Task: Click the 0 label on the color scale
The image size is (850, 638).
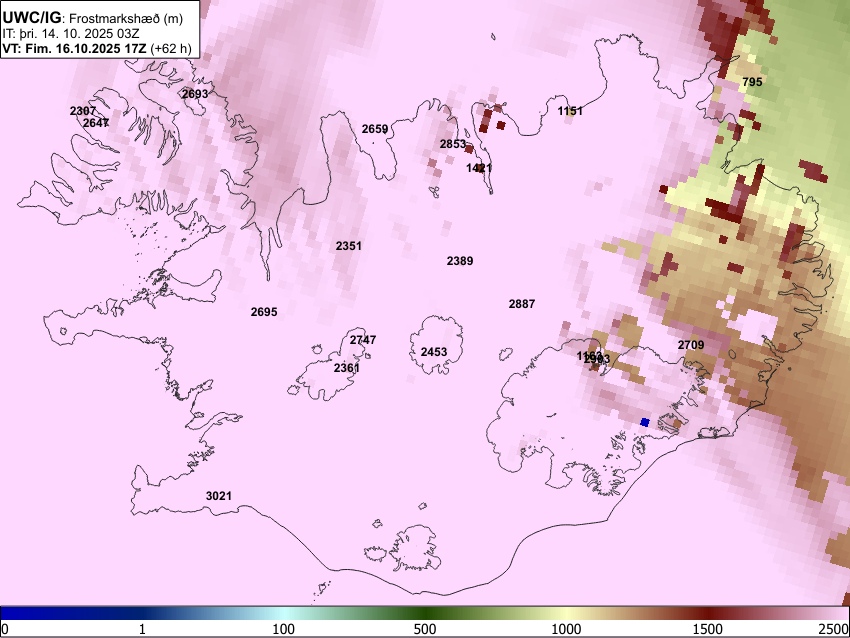Action: 5,629
